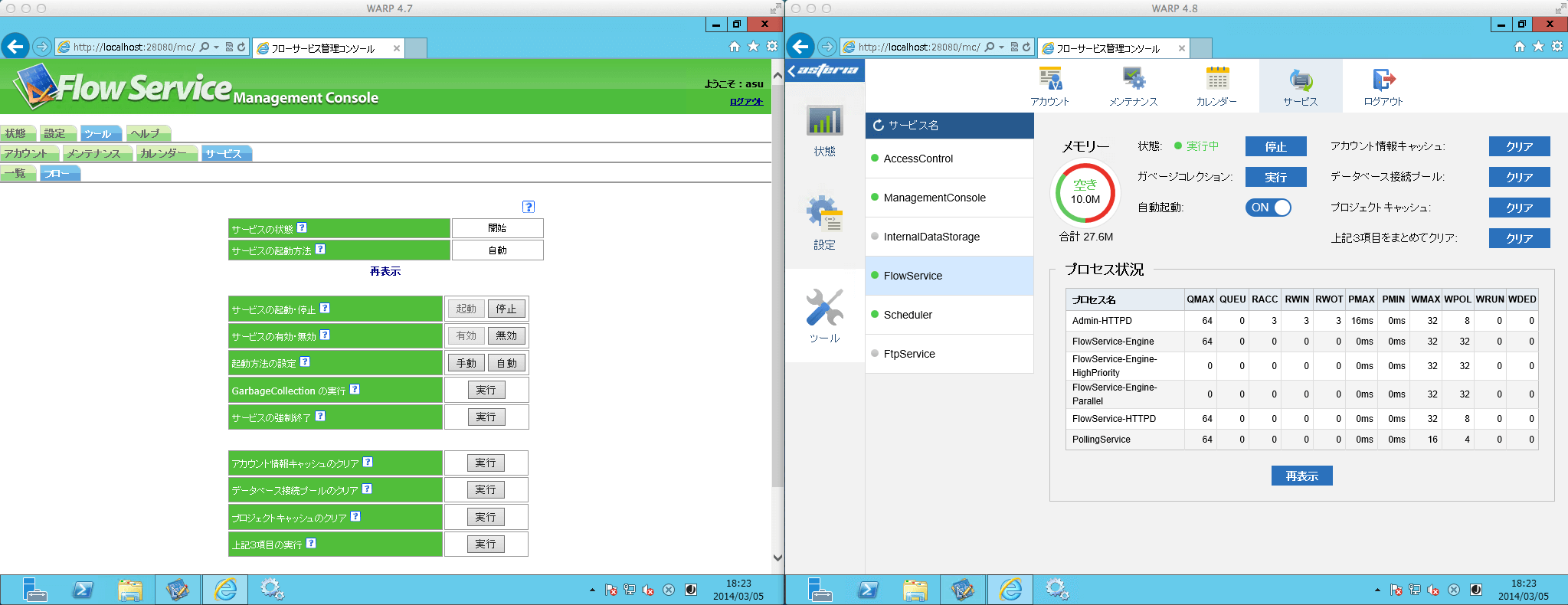Click 停止 button in サービスの起動・停止 row
1568x605 pixels.
[x=506, y=309]
